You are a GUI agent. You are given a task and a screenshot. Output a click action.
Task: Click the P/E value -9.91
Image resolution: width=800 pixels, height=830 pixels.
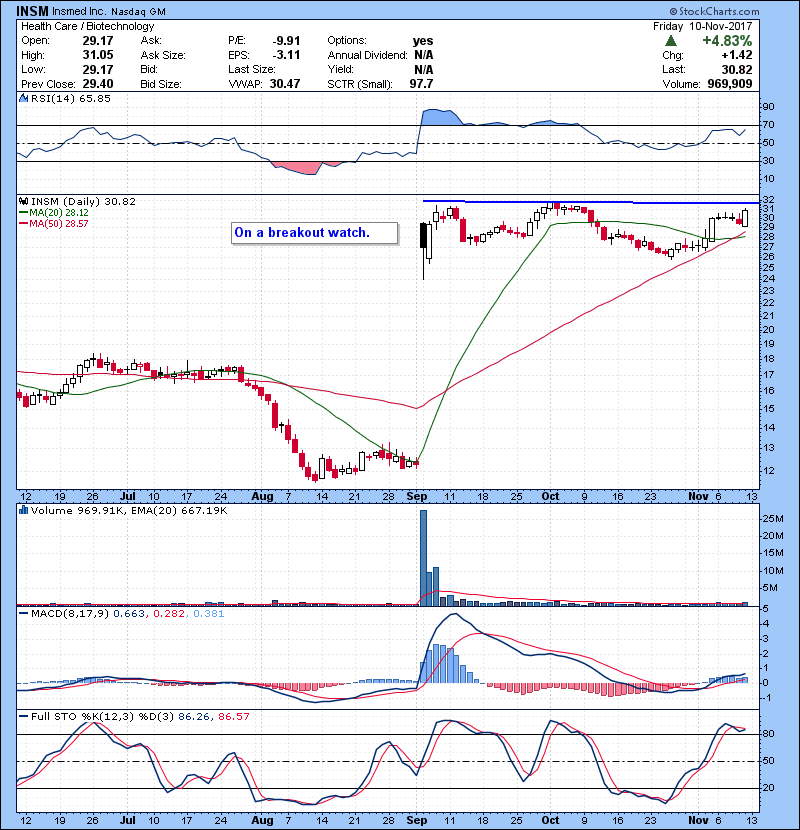coord(286,41)
